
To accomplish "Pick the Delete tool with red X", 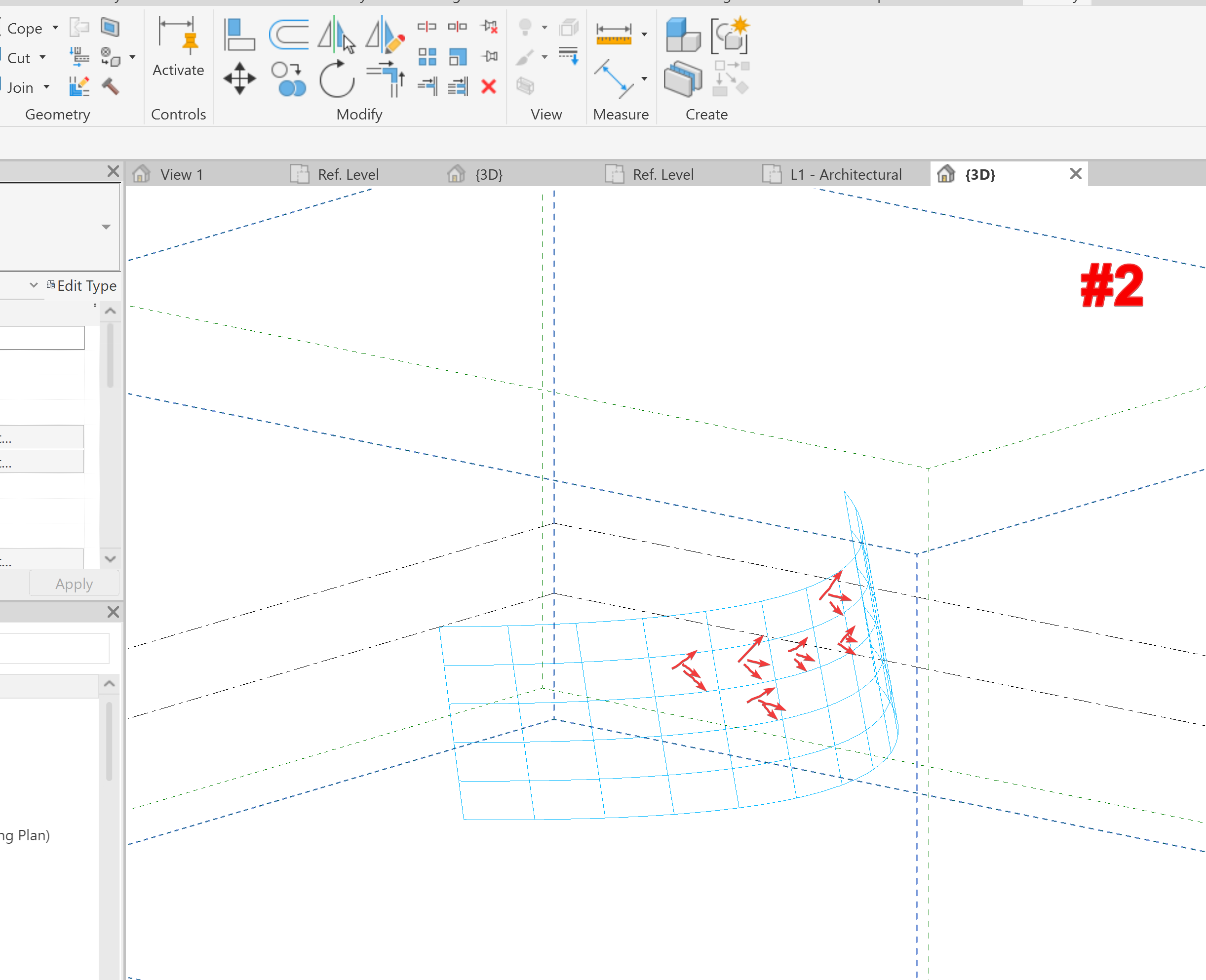I will 489,86.
